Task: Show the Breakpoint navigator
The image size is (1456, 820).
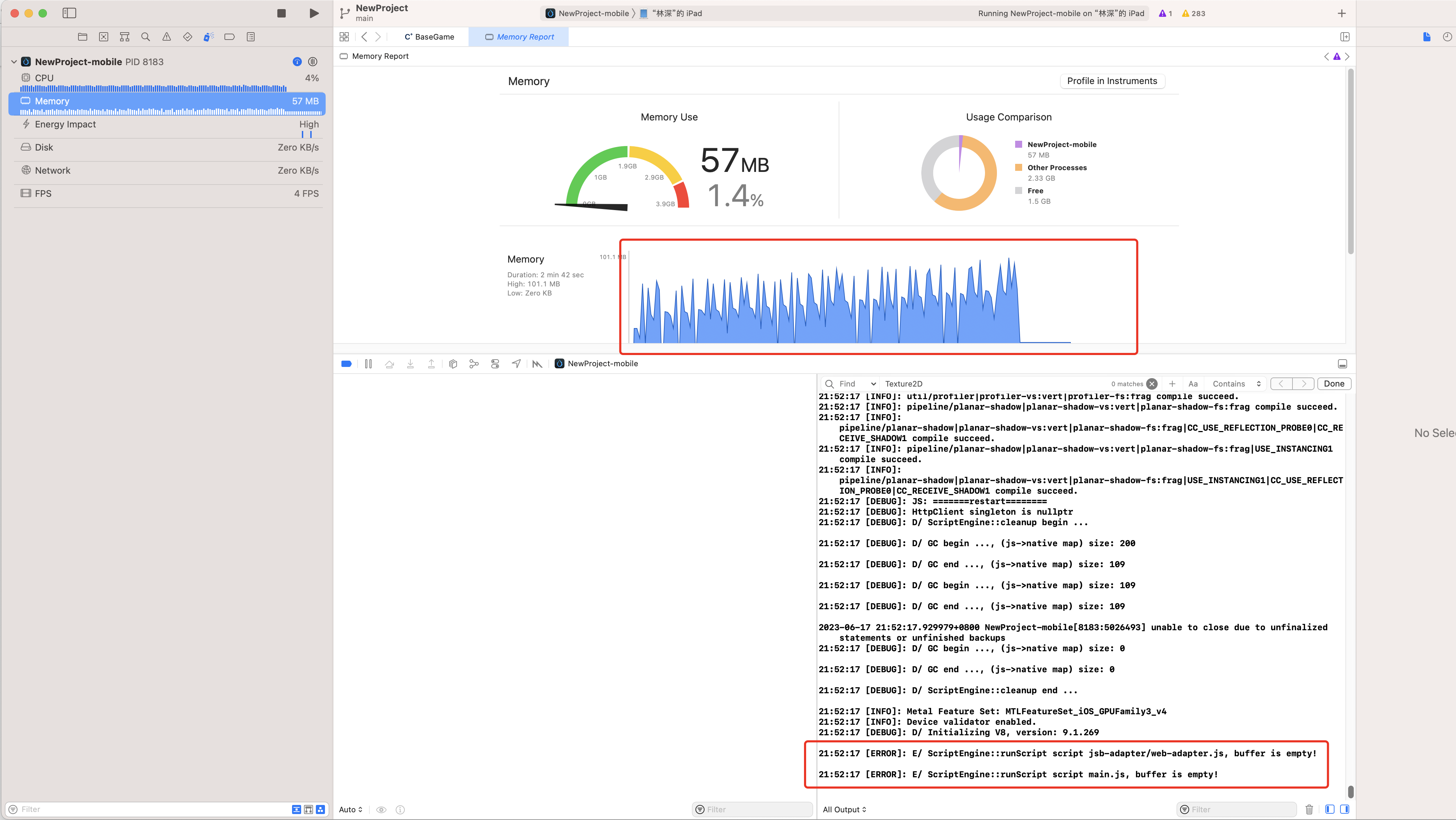Action: point(229,37)
